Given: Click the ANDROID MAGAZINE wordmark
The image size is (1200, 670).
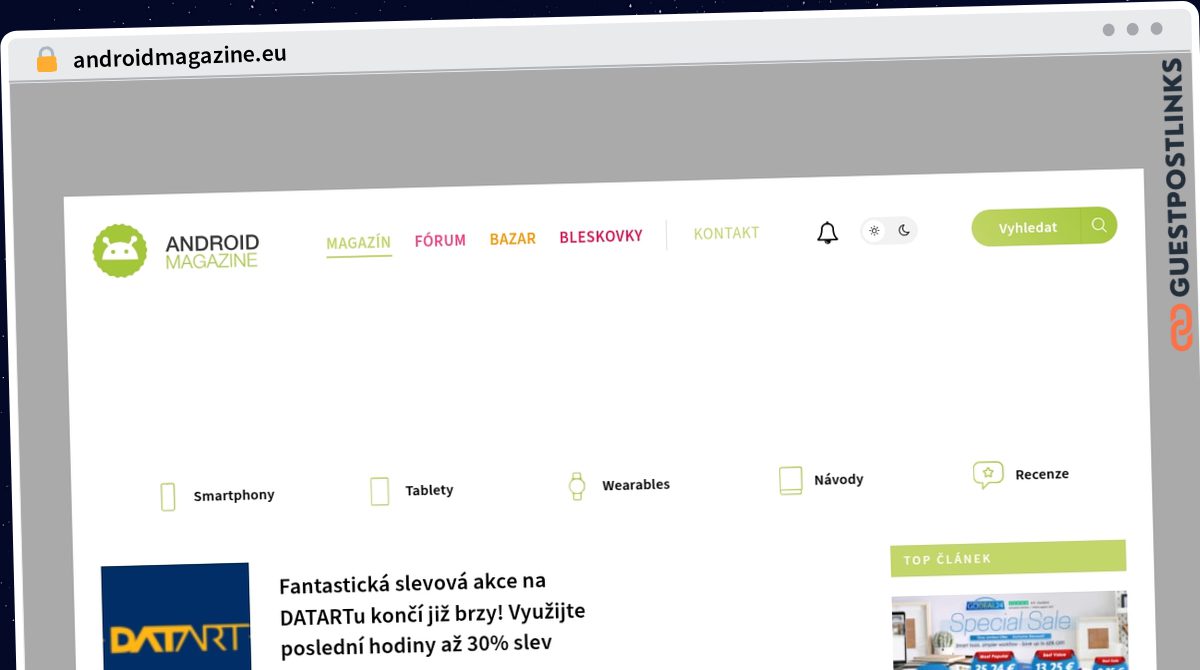Looking at the screenshot, I should click(212, 251).
